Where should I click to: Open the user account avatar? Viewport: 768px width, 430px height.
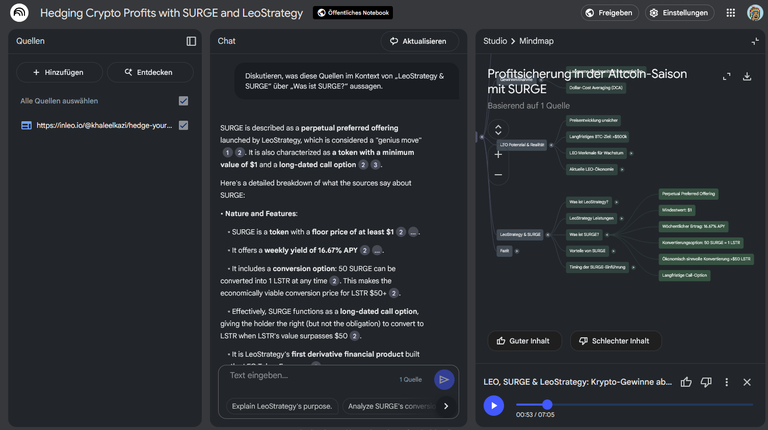(x=755, y=13)
